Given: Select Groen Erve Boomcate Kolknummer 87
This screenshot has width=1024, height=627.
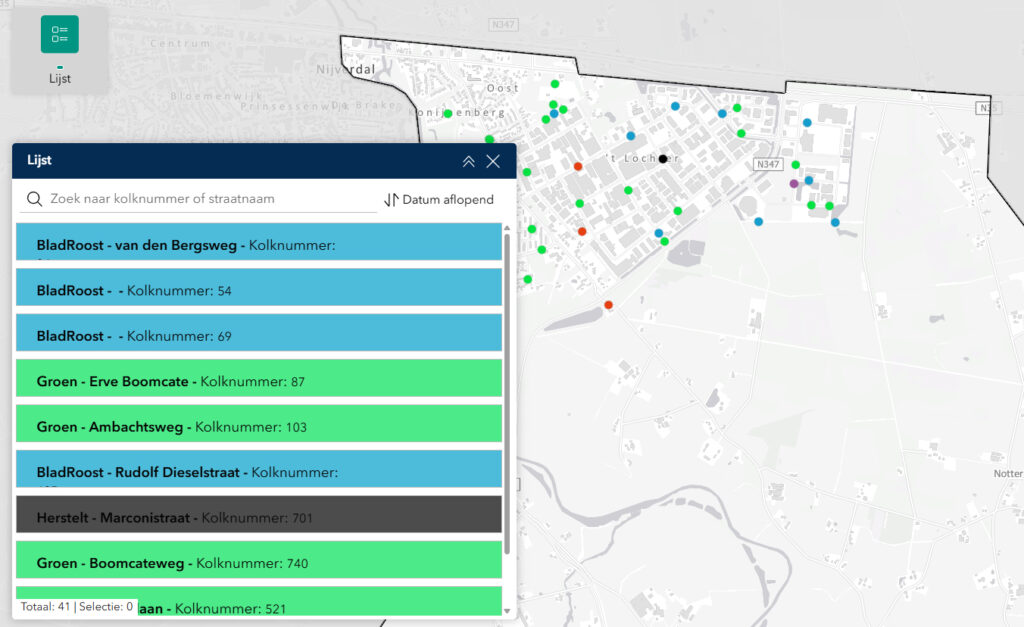Looking at the screenshot, I should click(x=258, y=382).
